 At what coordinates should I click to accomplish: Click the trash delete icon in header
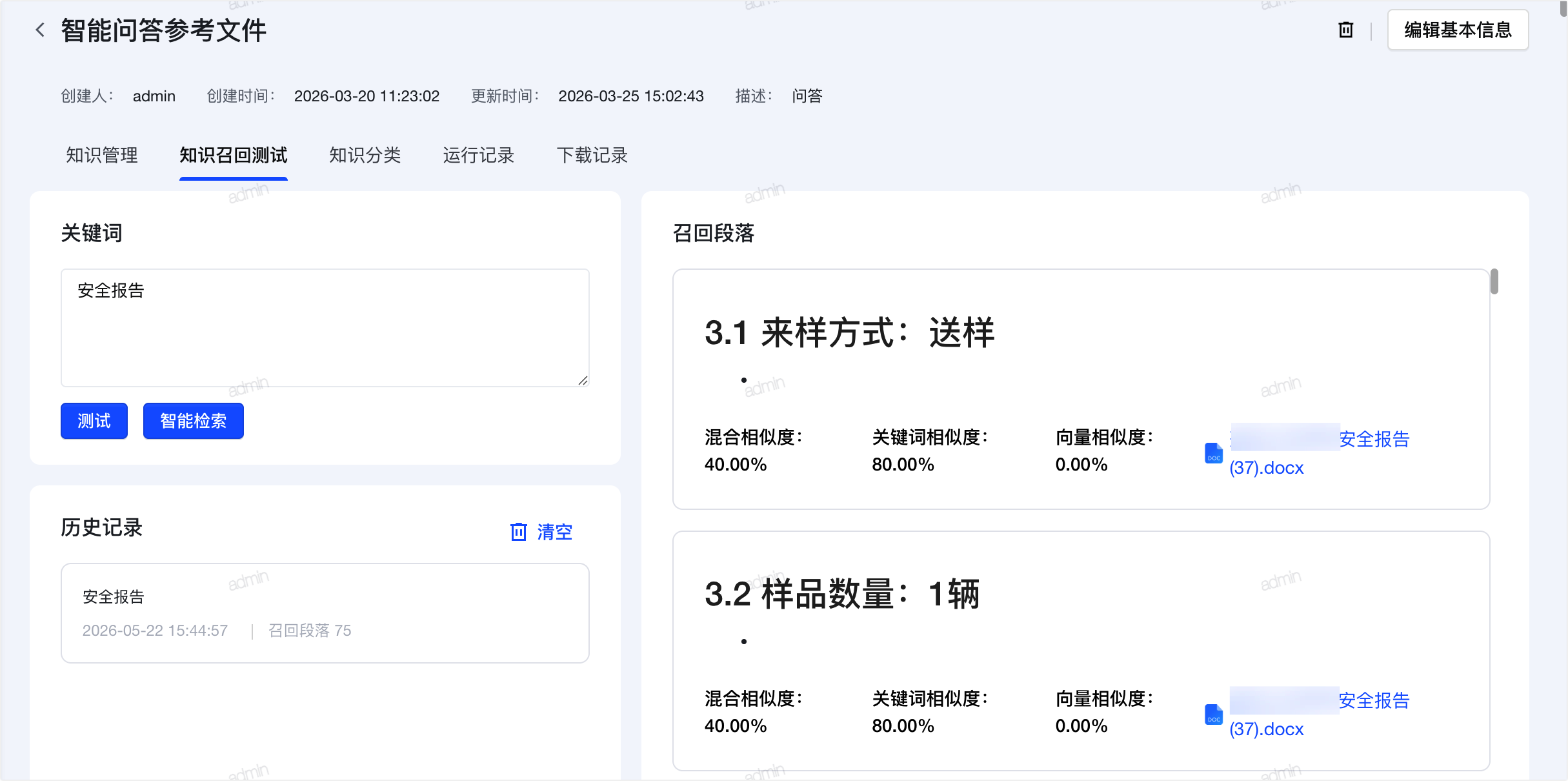coord(1345,30)
